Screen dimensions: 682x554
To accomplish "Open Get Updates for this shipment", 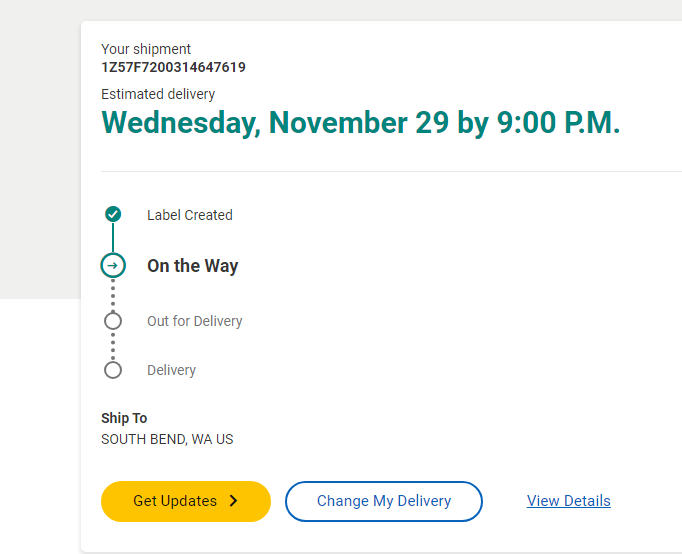I will point(186,501).
